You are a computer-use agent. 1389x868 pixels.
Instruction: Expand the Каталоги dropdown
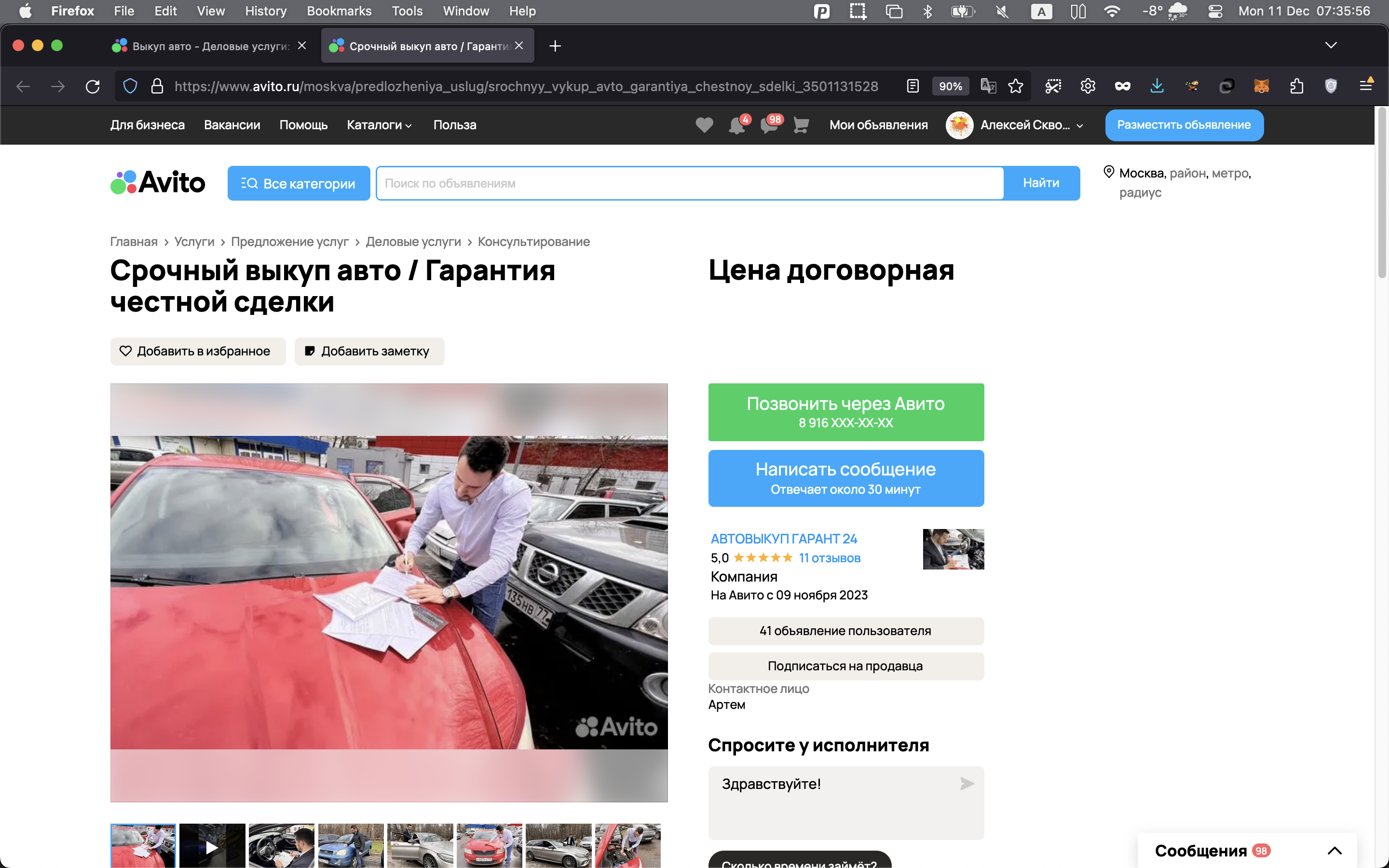[380, 125]
